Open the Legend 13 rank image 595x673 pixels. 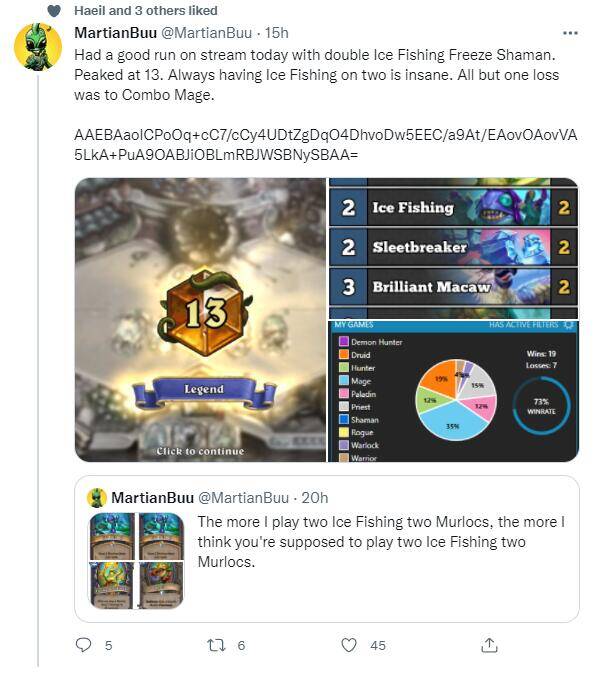click(200, 320)
